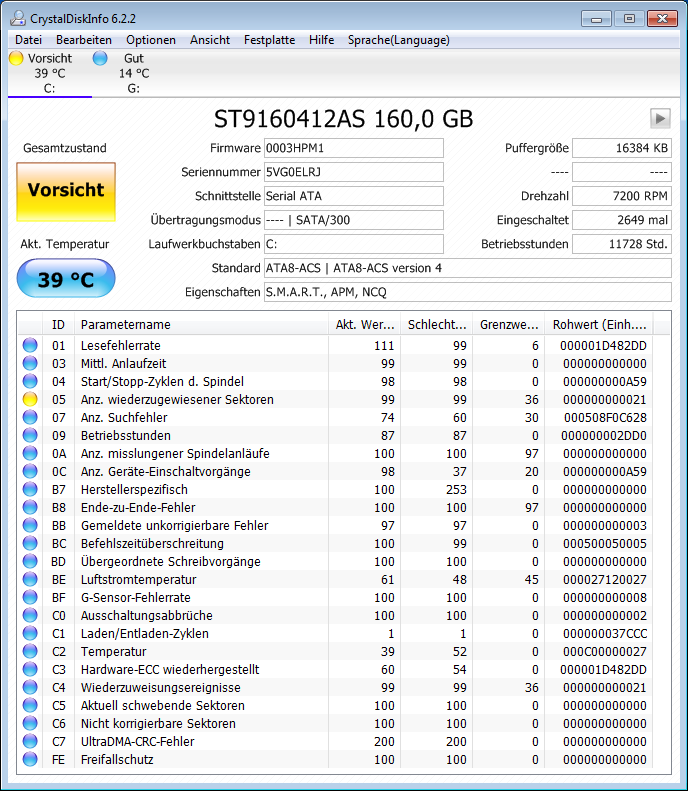Click the Seriennummer field 5VG0ELRJ
The width and height of the screenshot is (688, 791).
pyautogui.click(x=354, y=172)
